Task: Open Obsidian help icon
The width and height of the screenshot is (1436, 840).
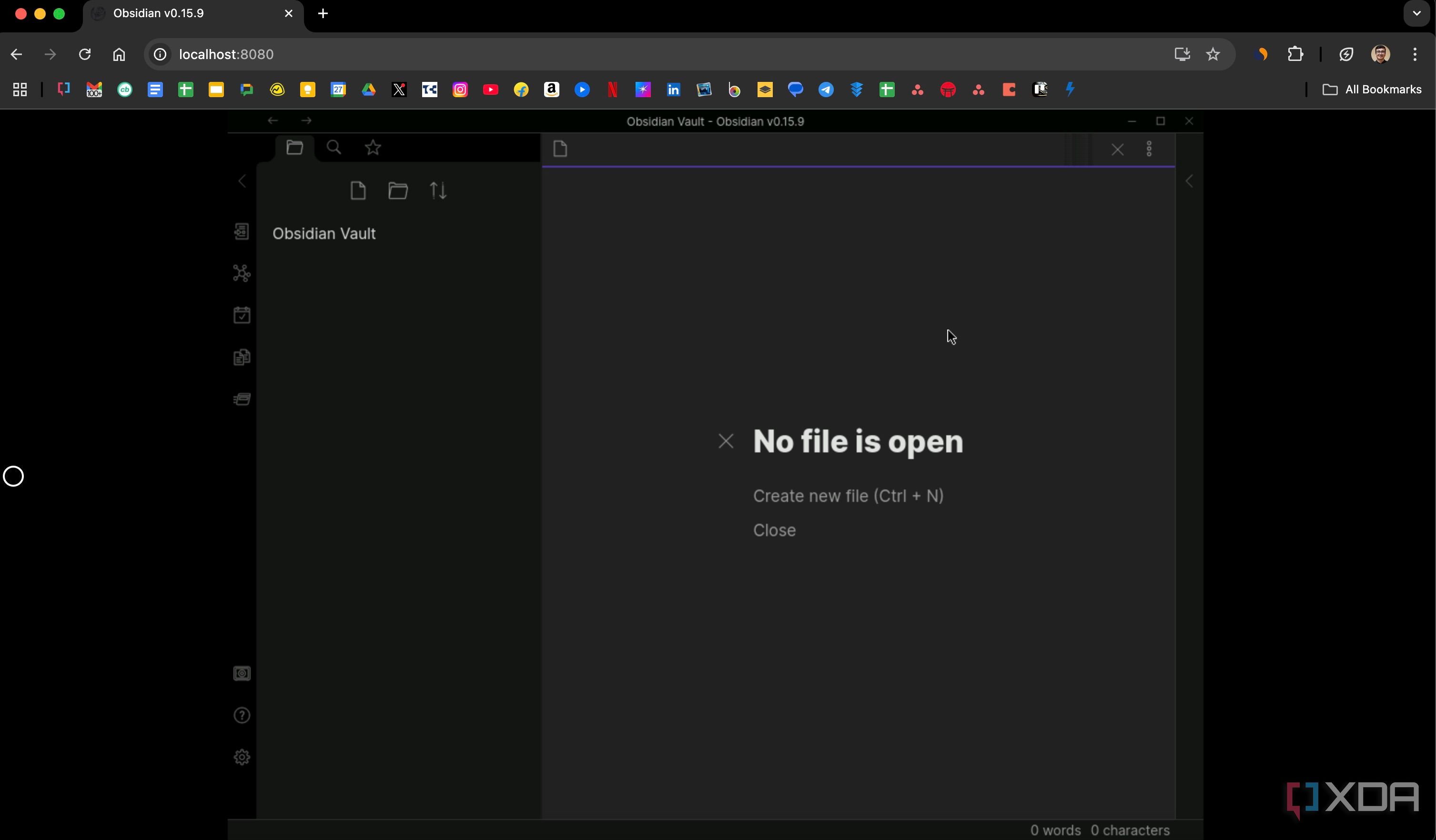Action: [242, 715]
